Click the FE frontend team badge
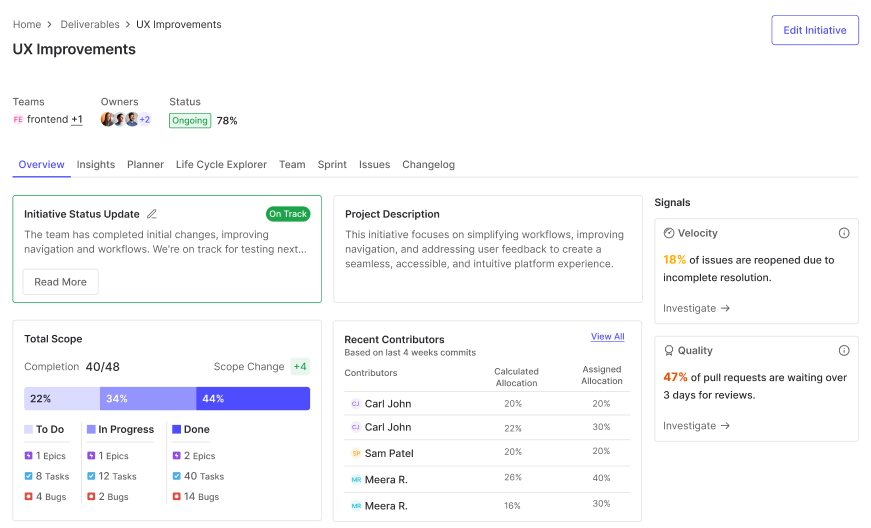871x528 pixels. [18, 119]
